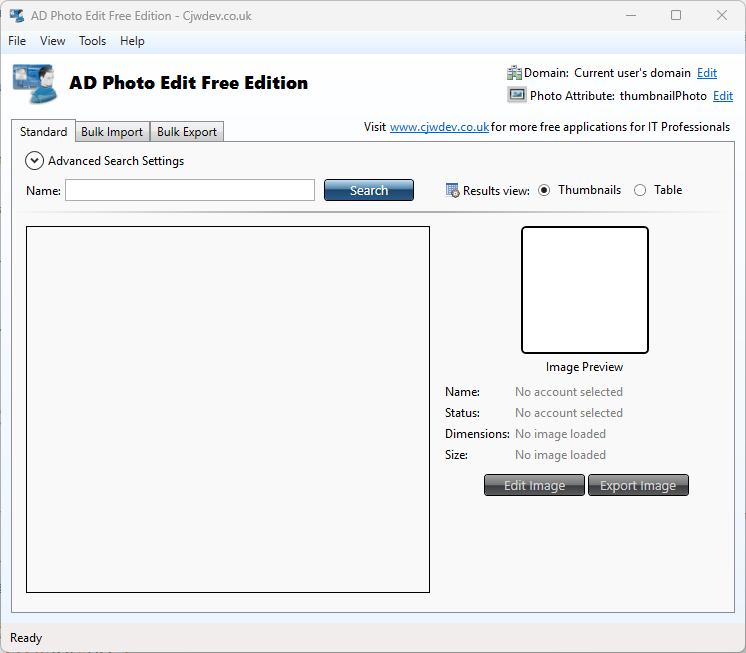Click the thumbnails results pane

pyautogui.click(x=228, y=409)
